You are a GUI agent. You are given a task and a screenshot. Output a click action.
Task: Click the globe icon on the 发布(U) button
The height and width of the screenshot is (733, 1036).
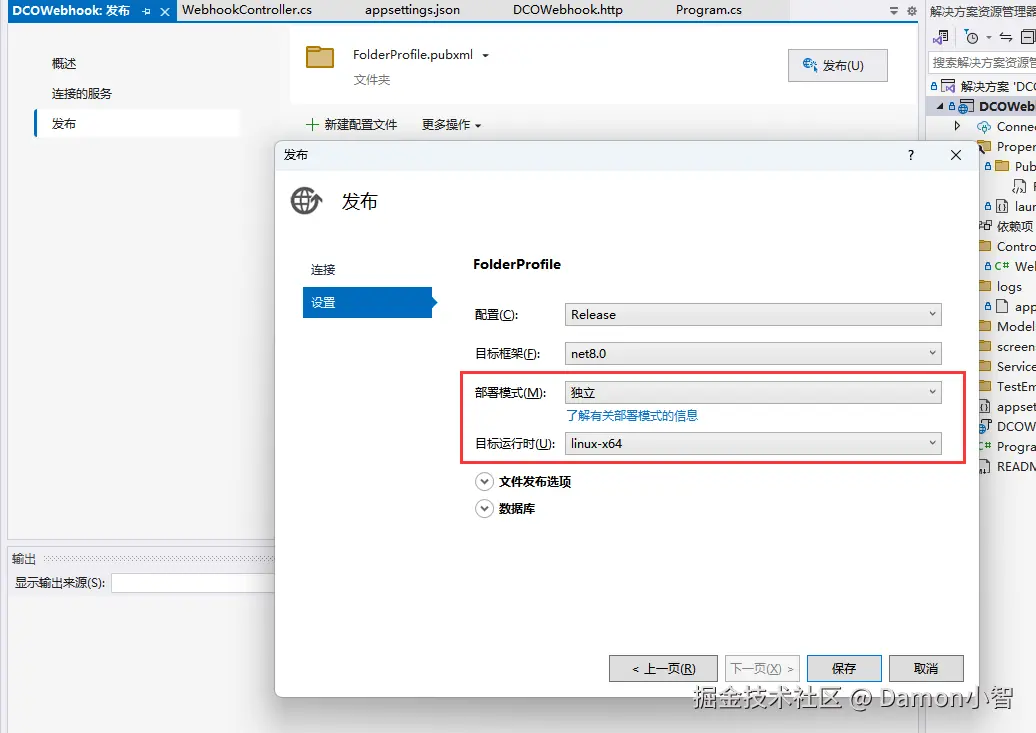[x=809, y=65]
